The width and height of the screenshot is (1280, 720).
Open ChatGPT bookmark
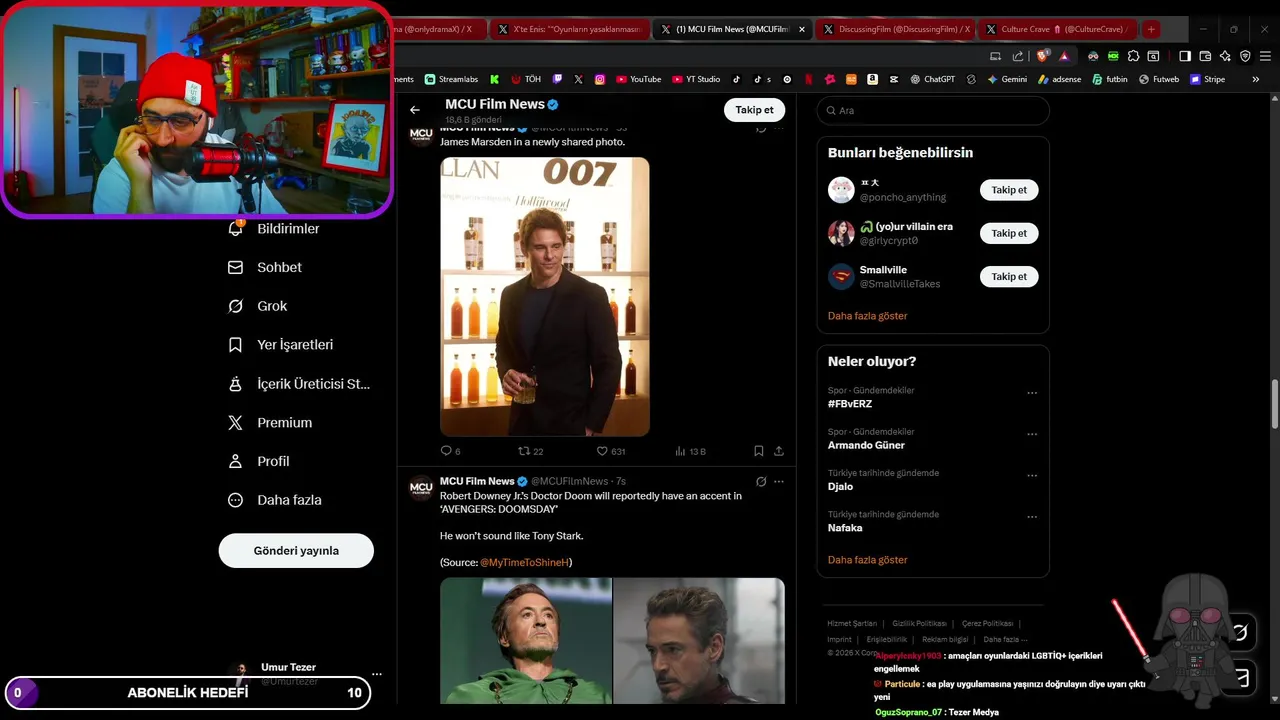click(932, 79)
